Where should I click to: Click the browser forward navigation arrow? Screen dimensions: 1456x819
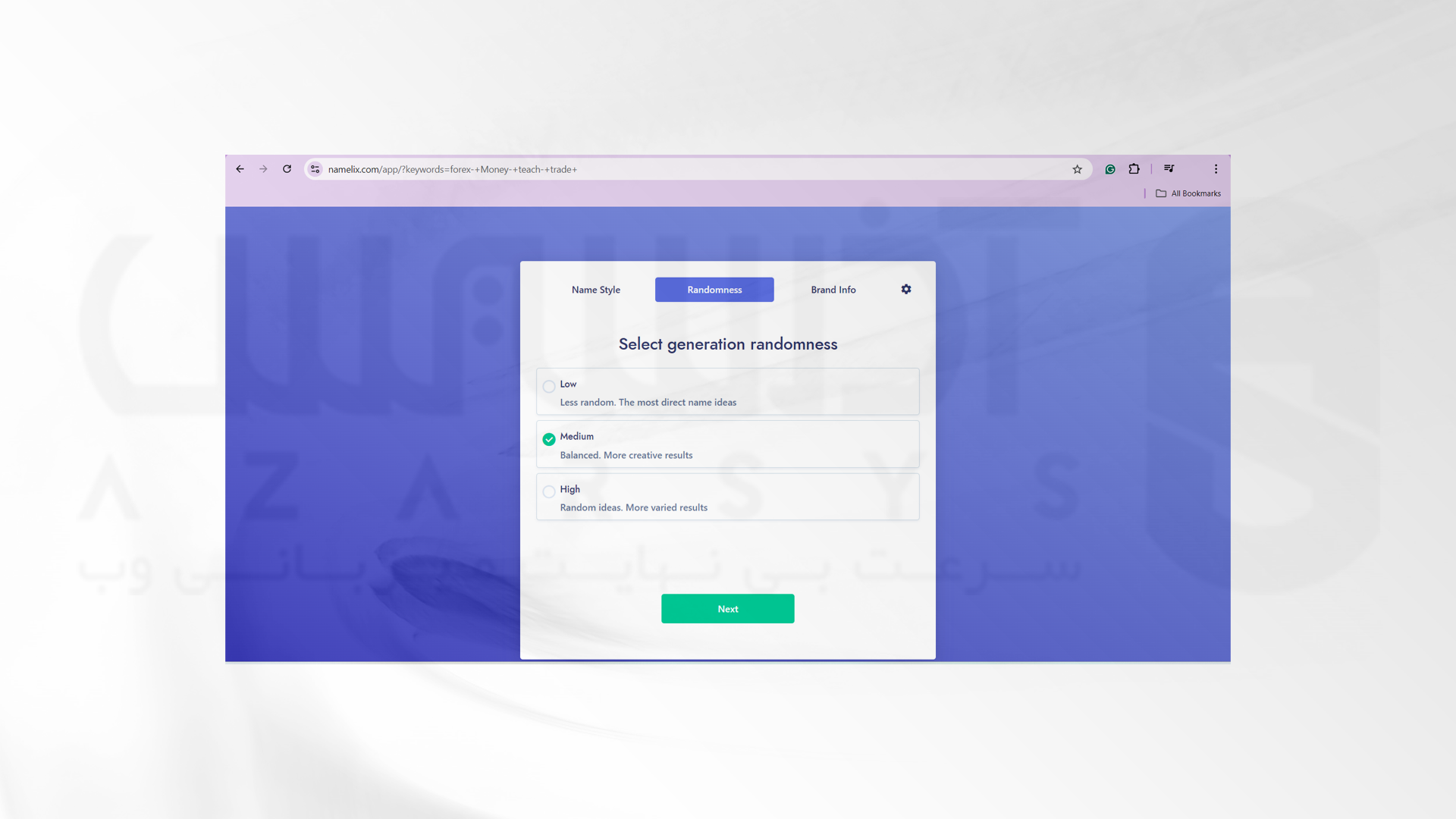pos(264,168)
